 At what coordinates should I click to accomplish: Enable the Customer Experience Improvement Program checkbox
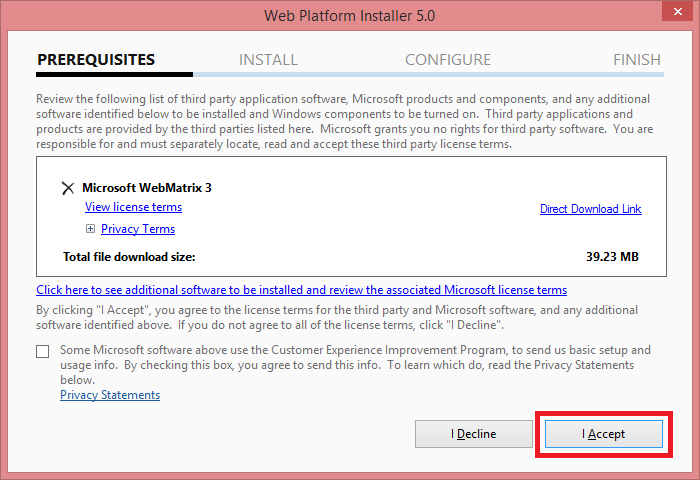tap(42, 351)
